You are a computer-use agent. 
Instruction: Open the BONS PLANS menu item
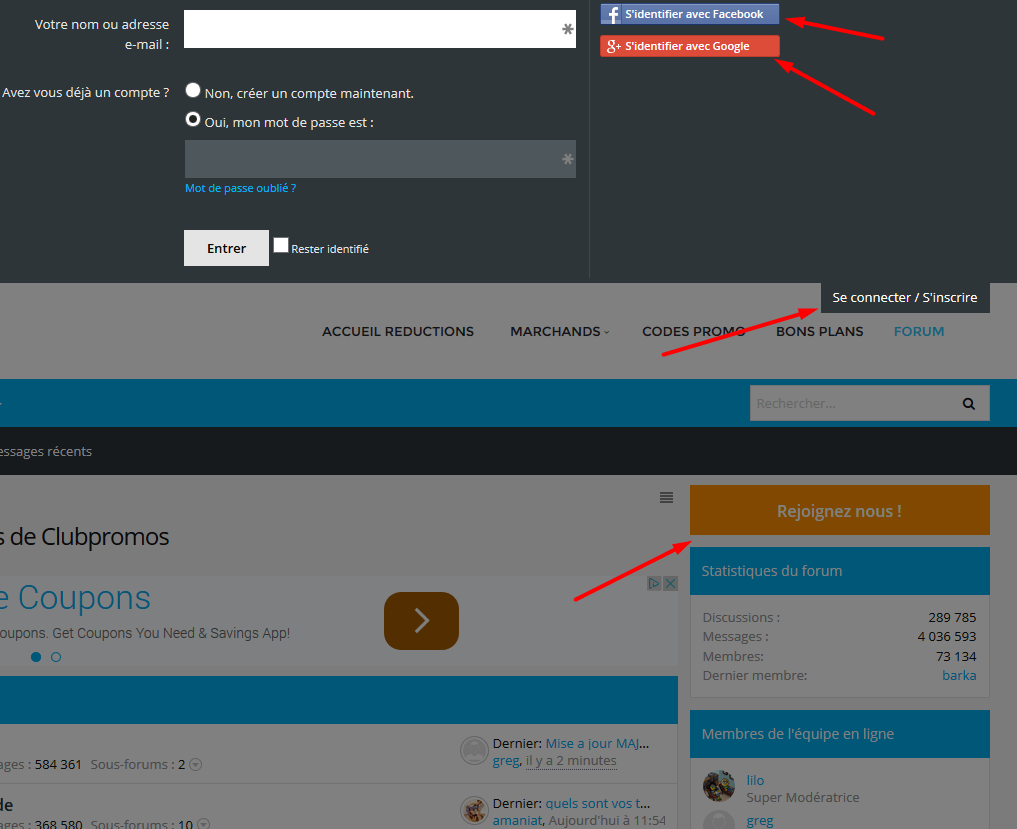[x=819, y=332]
